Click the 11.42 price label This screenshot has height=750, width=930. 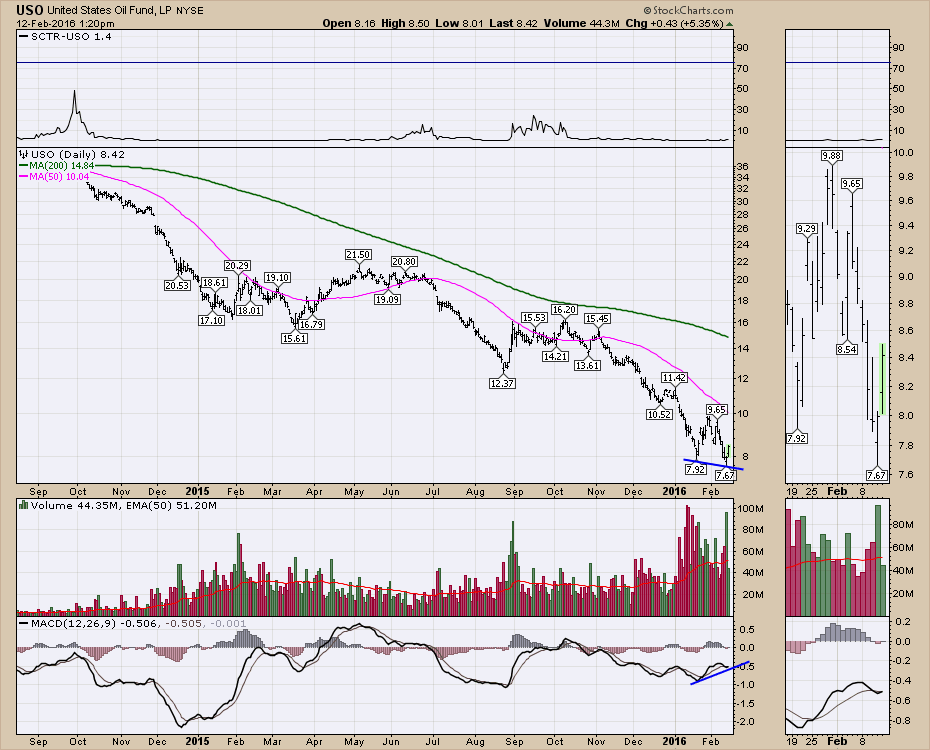[x=674, y=377]
